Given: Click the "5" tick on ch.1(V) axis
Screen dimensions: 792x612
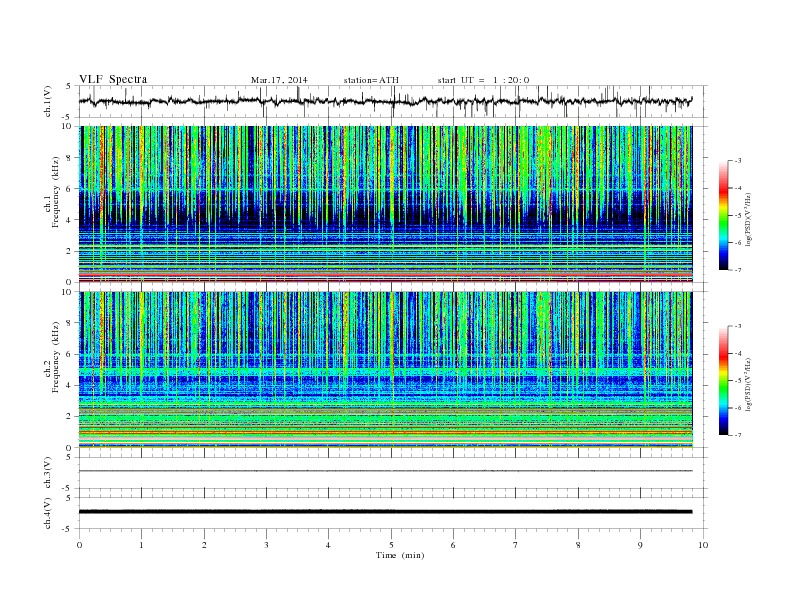Looking at the screenshot, I should (x=69, y=86).
